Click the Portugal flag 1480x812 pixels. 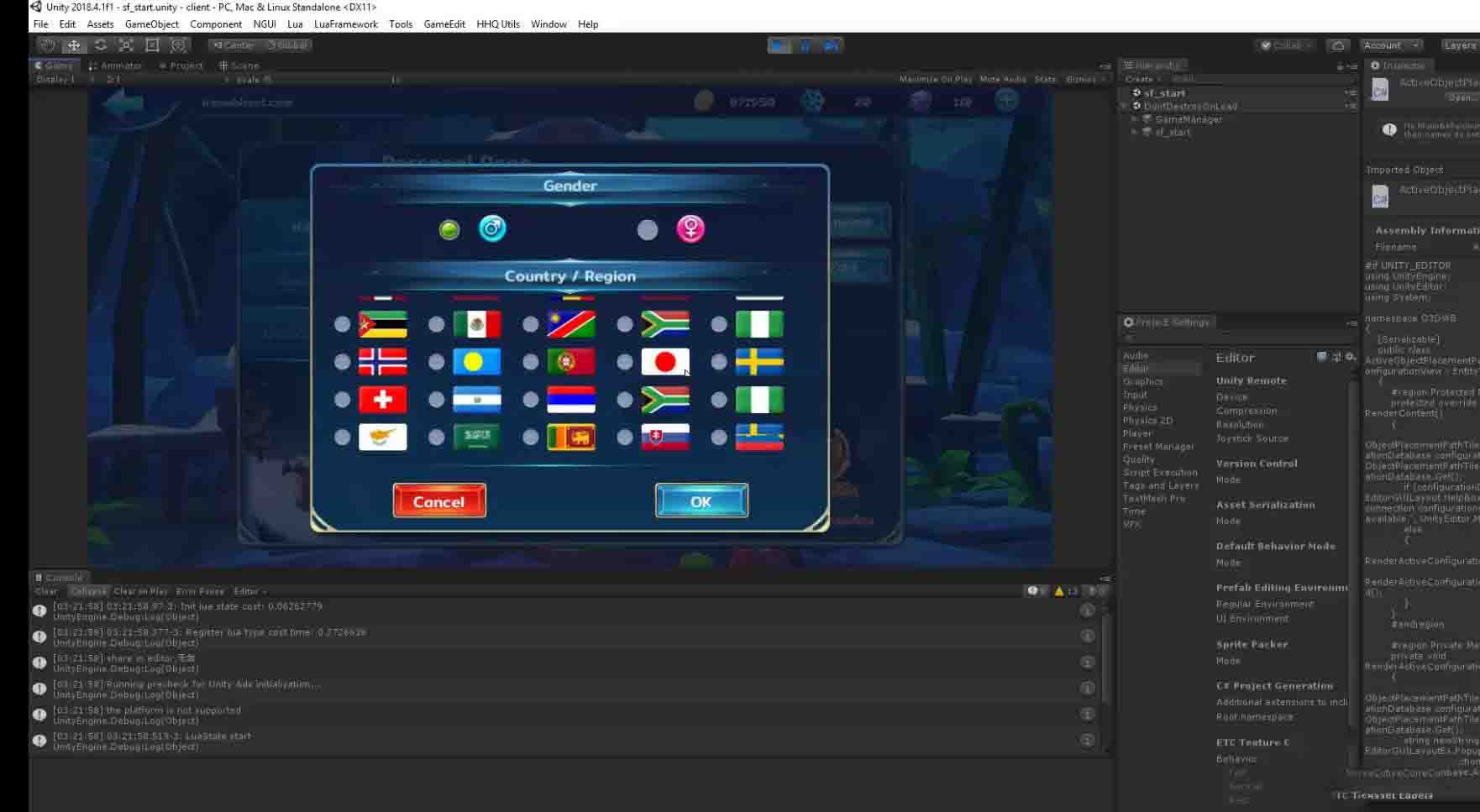[x=571, y=362]
